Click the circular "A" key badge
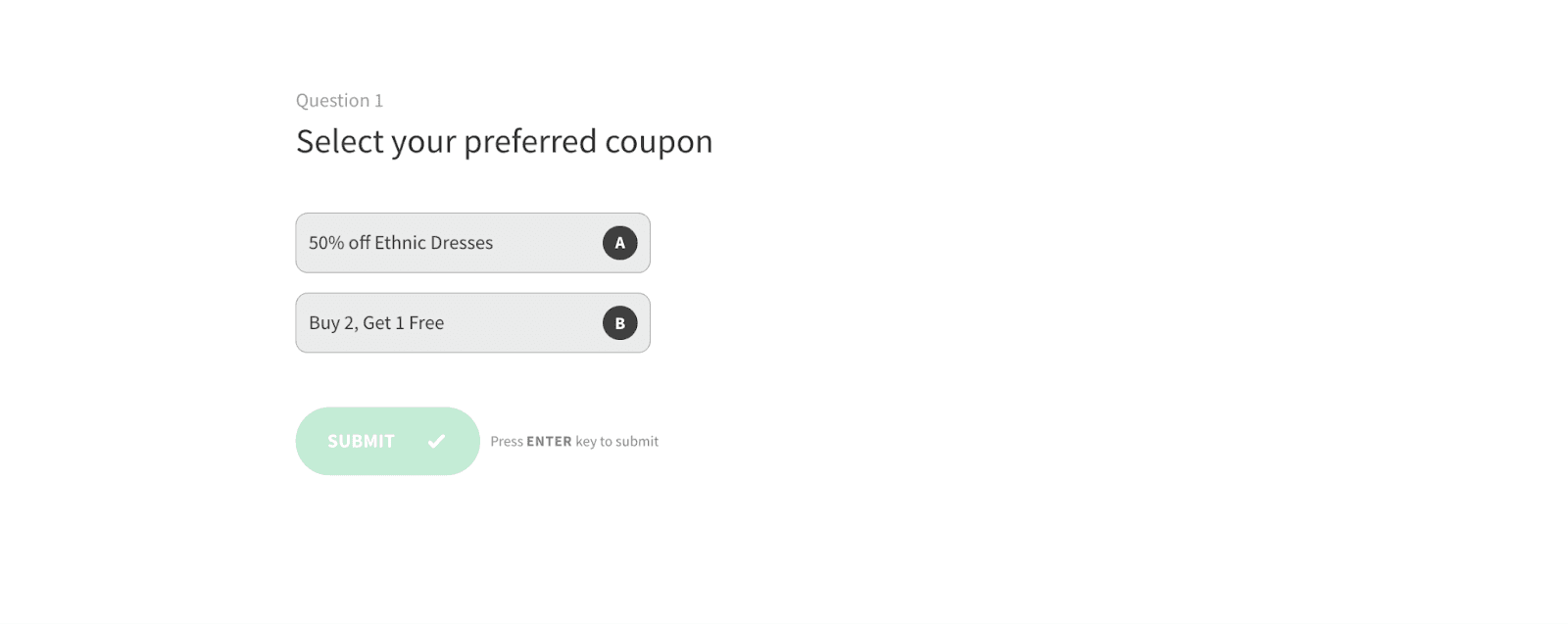This screenshot has width=1568, height=624. click(x=619, y=243)
